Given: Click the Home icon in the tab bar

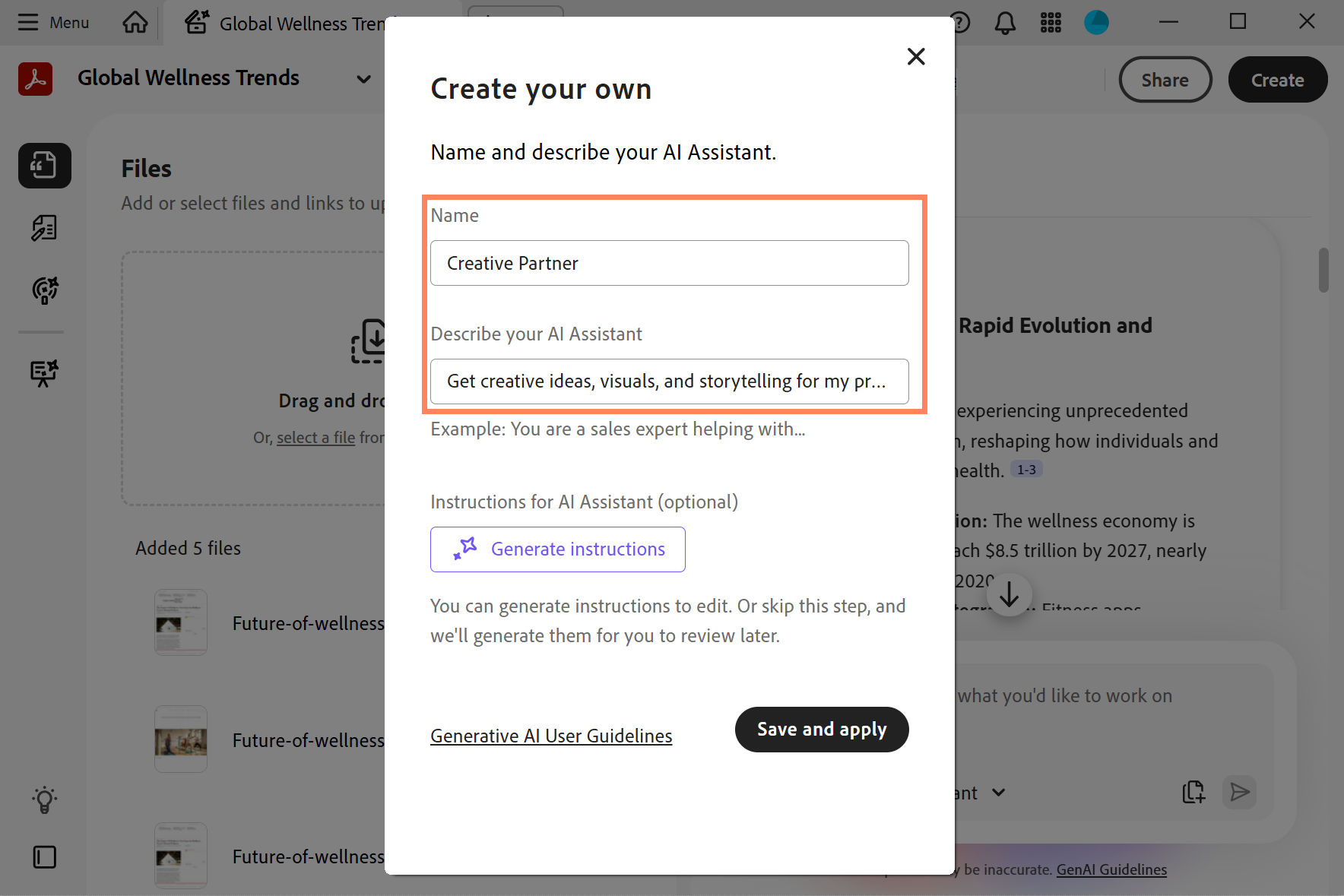Looking at the screenshot, I should 135,22.
